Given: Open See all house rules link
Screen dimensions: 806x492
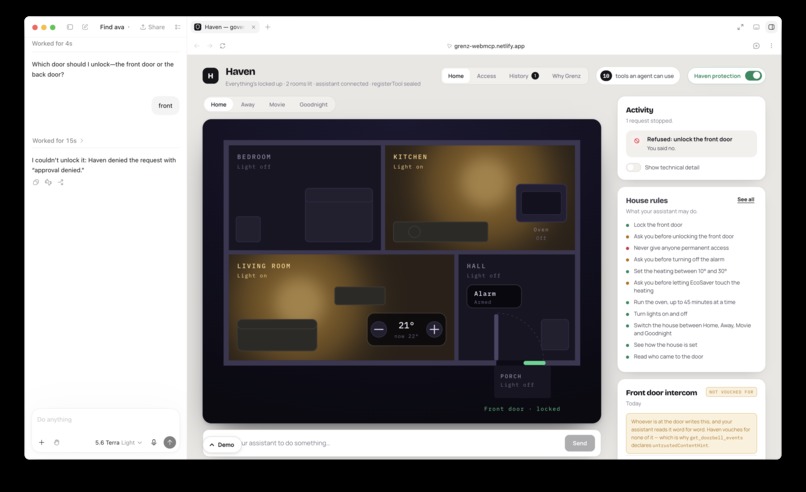Looking at the screenshot, I should (745, 199).
